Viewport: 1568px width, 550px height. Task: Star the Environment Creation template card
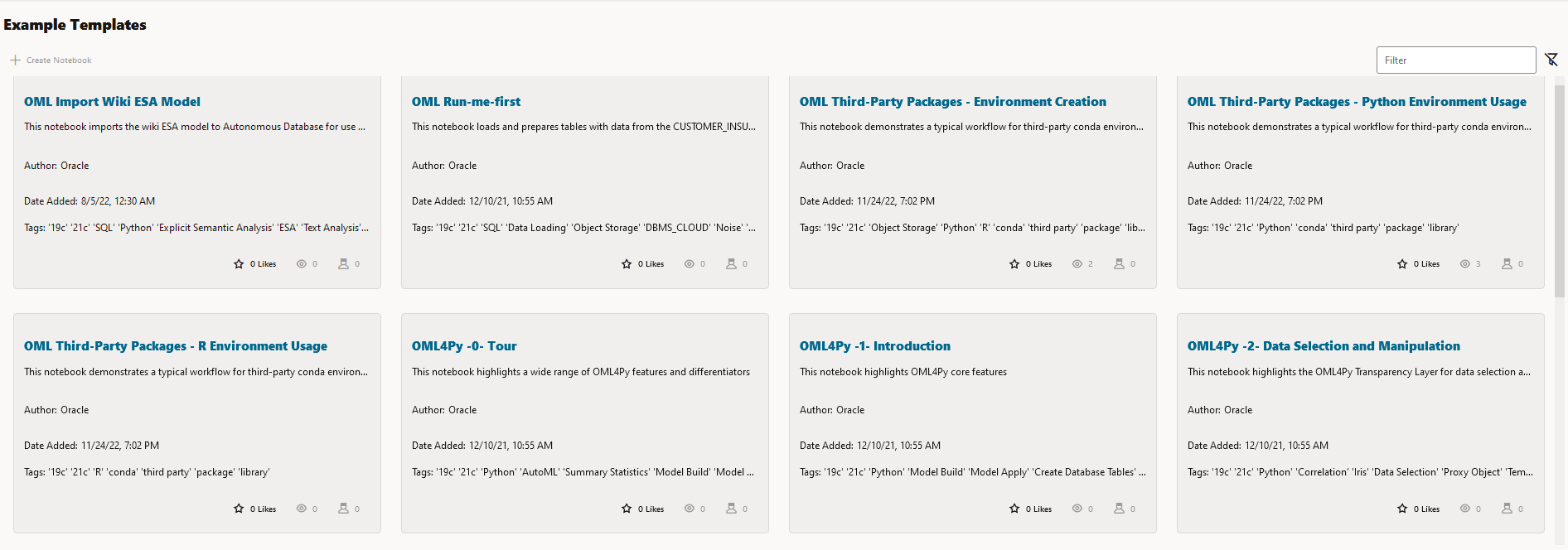[1014, 264]
